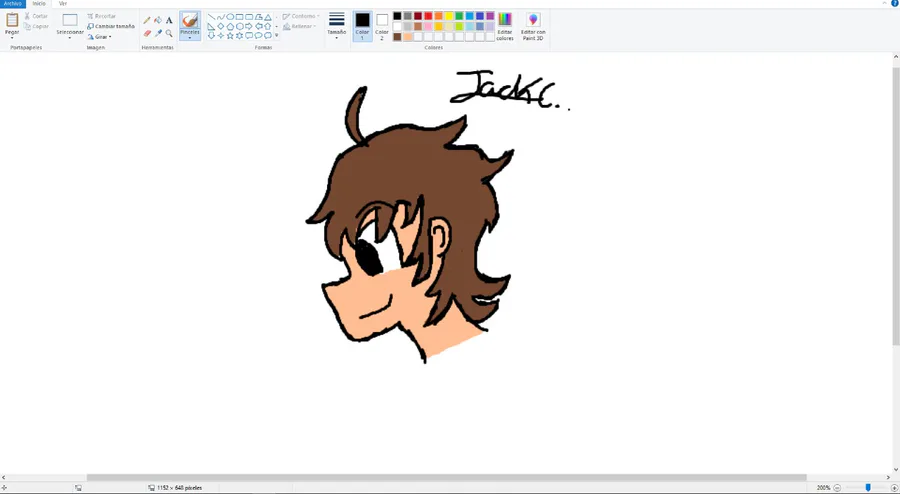Pick the red color swatch
This screenshot has height=494, width=900.
tap(428, 16)
